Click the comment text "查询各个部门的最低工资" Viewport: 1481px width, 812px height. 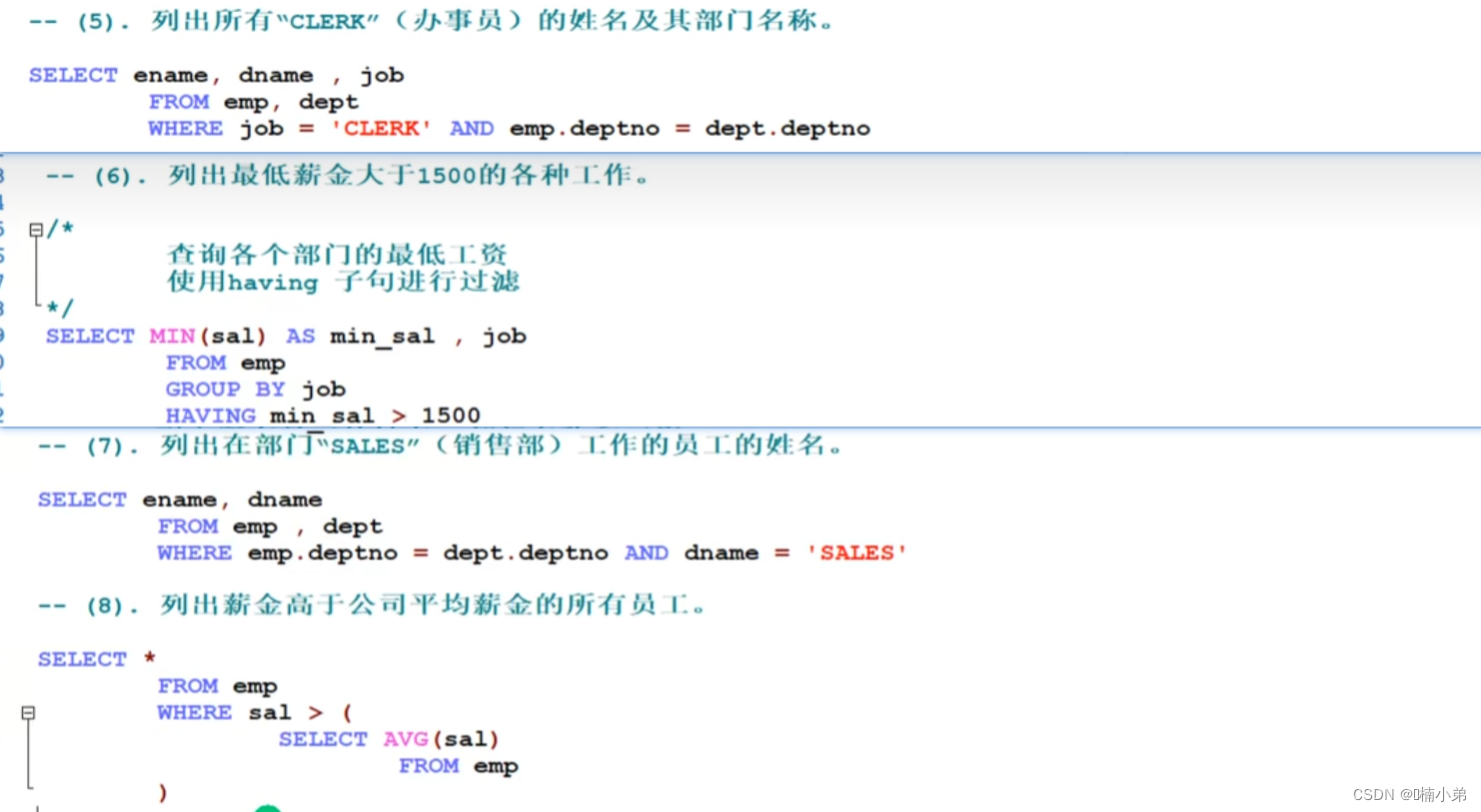pos(338,255)
